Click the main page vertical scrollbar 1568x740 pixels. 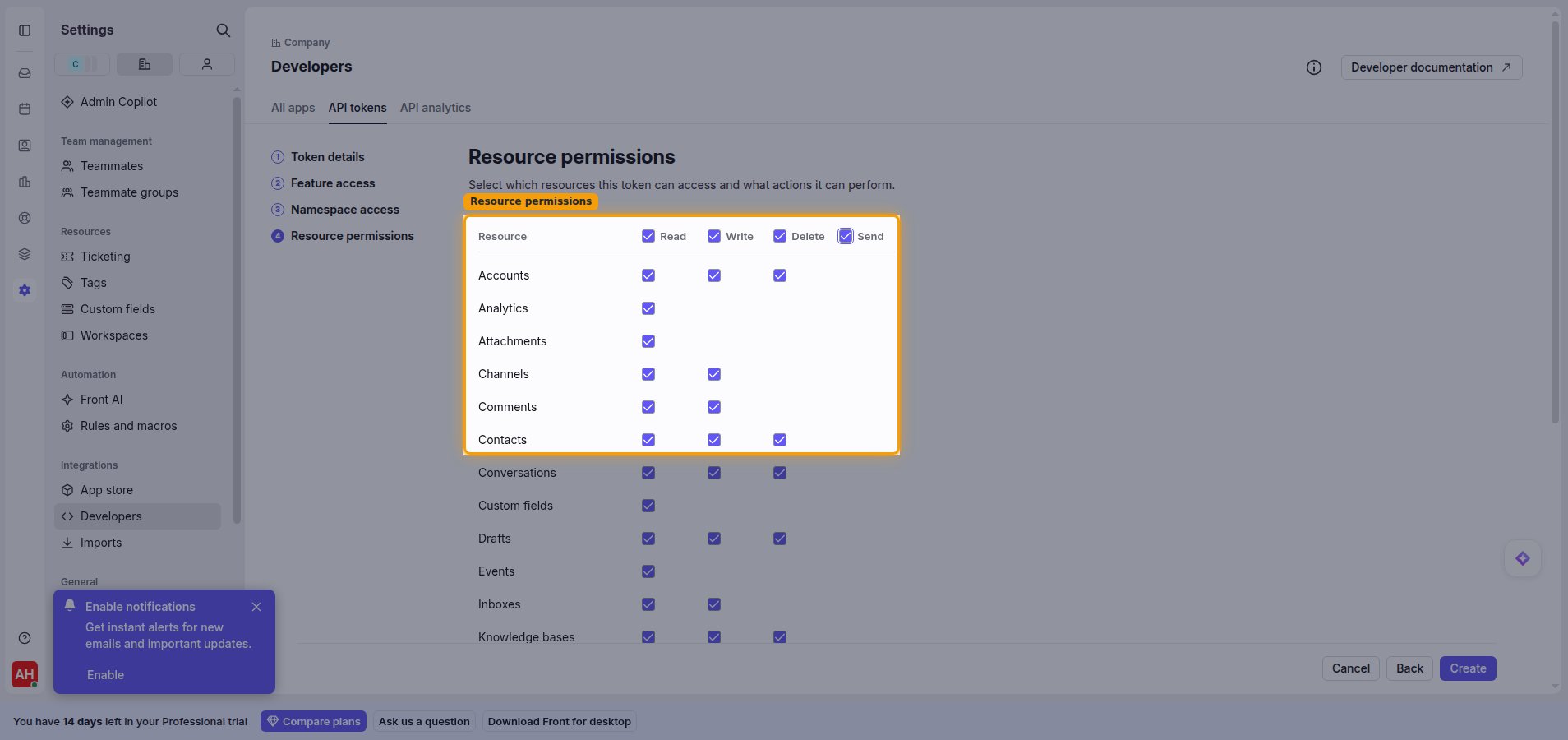click(1555, 222)
